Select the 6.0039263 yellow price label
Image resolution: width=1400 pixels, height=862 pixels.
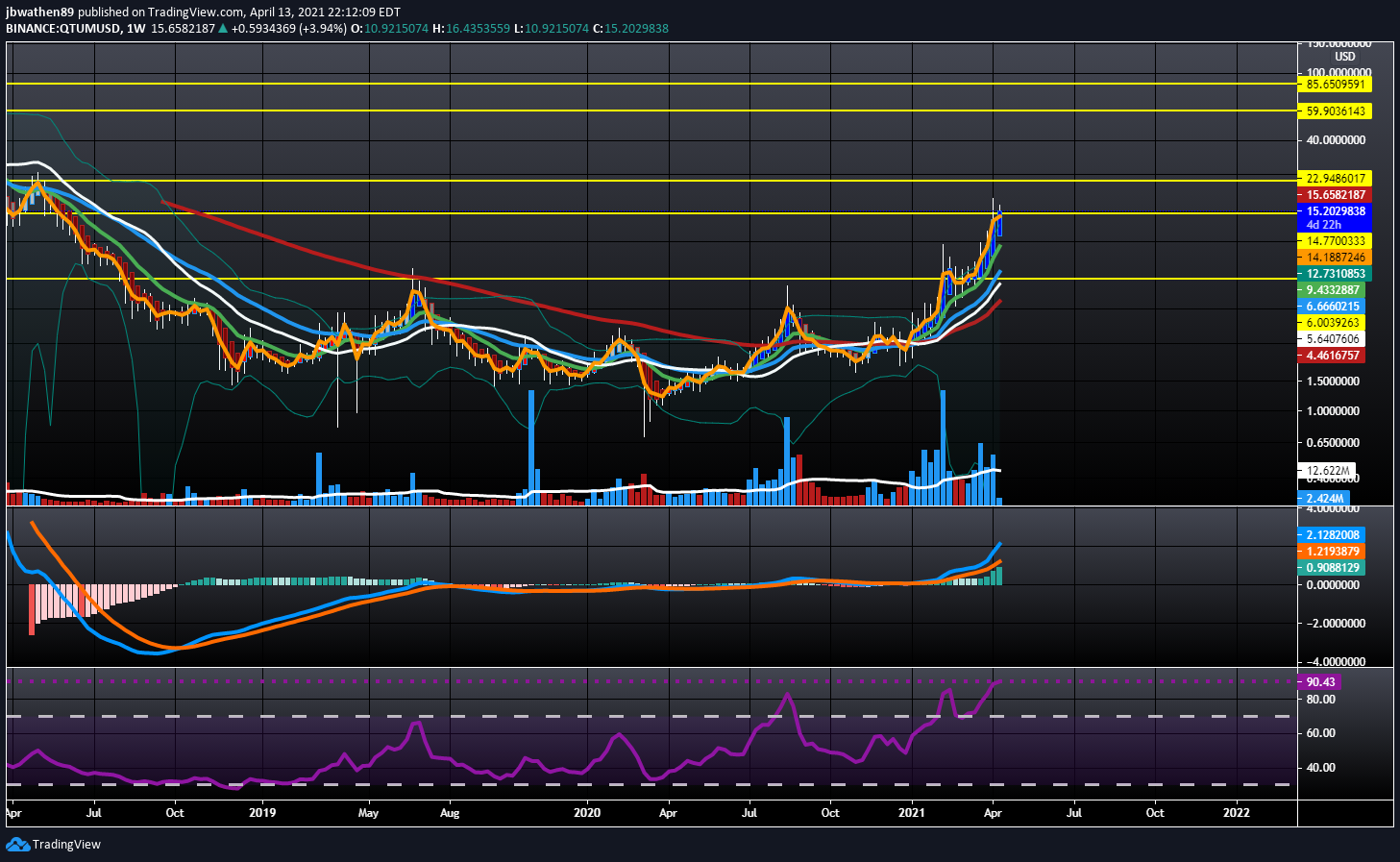(1332, 323)
